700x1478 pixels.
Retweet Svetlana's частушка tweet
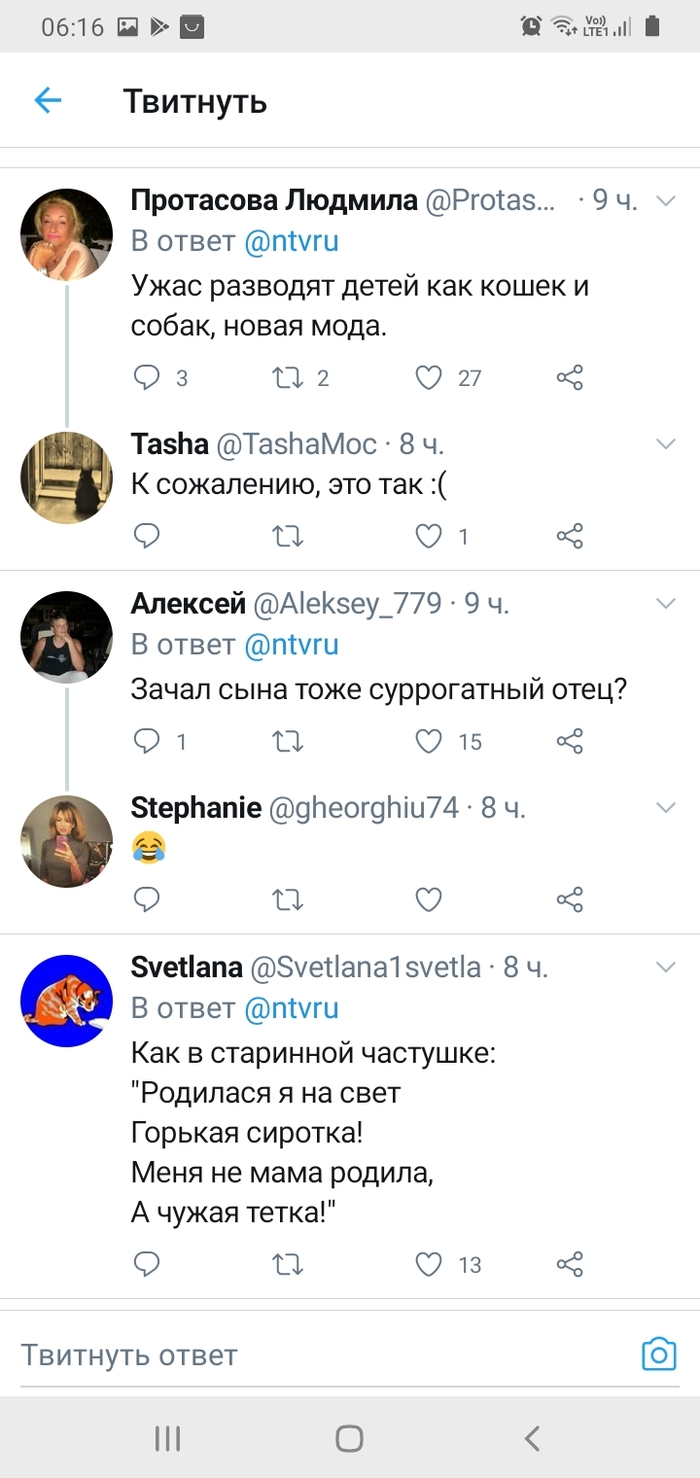288,1264
